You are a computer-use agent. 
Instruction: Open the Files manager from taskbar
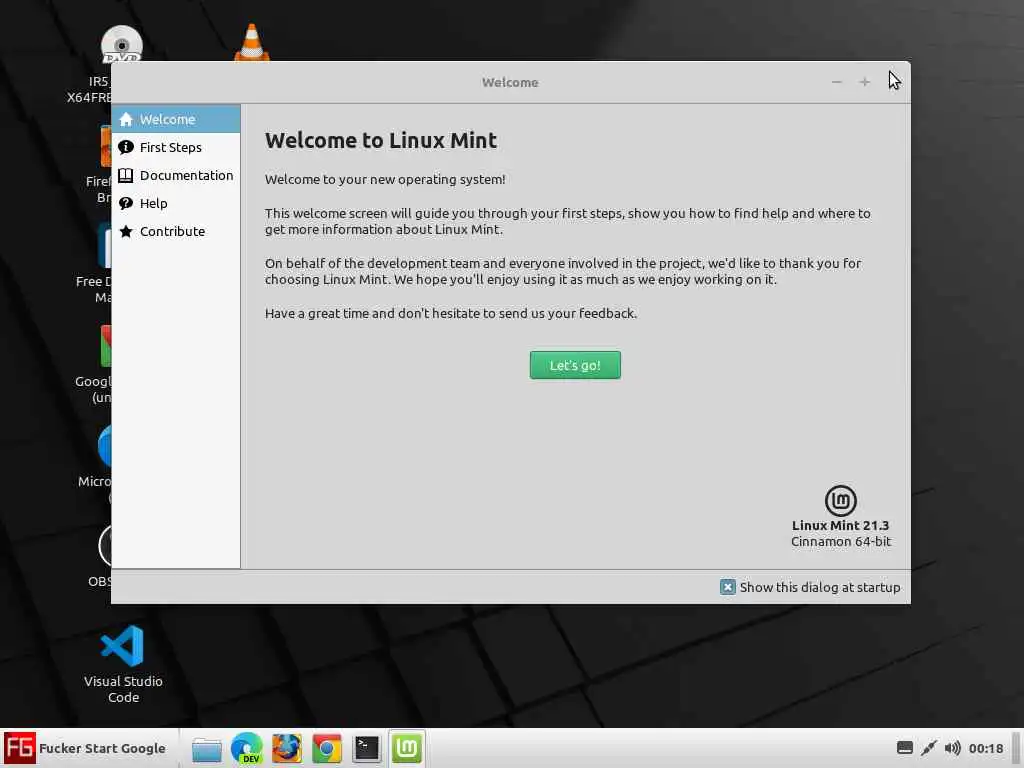[206, 748]
